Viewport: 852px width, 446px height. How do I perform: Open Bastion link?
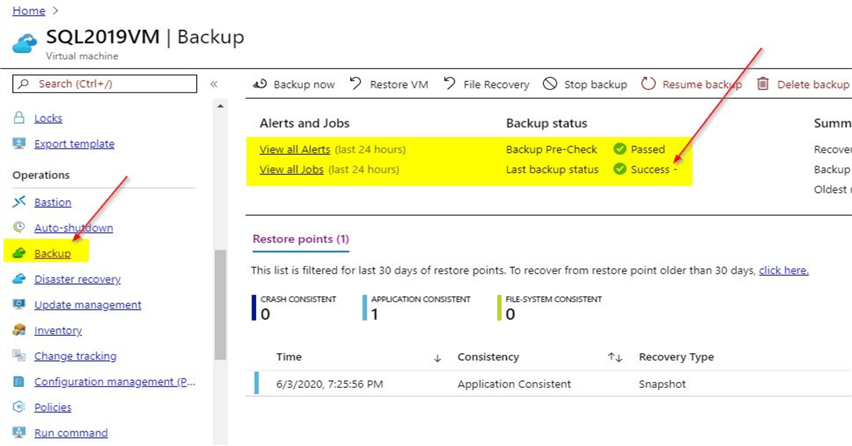52,202
